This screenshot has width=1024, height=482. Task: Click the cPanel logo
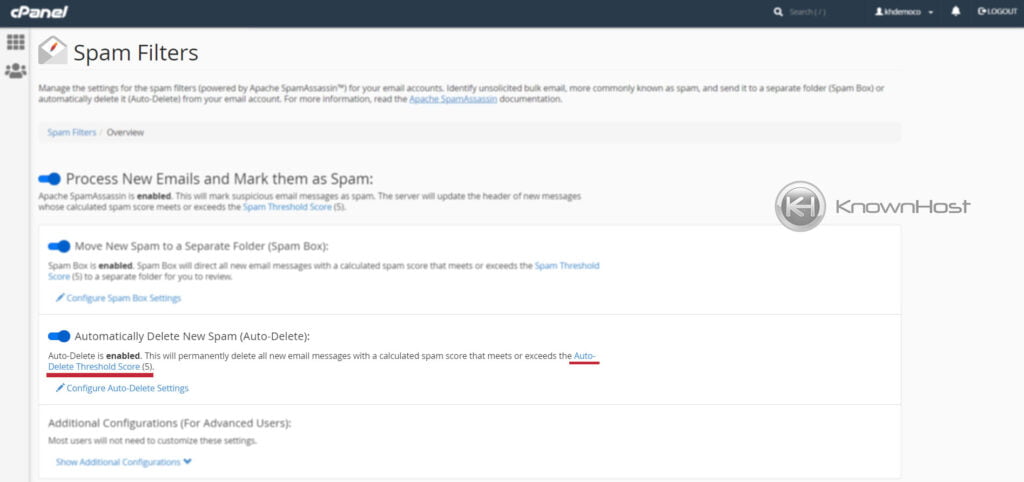point(39,12)
